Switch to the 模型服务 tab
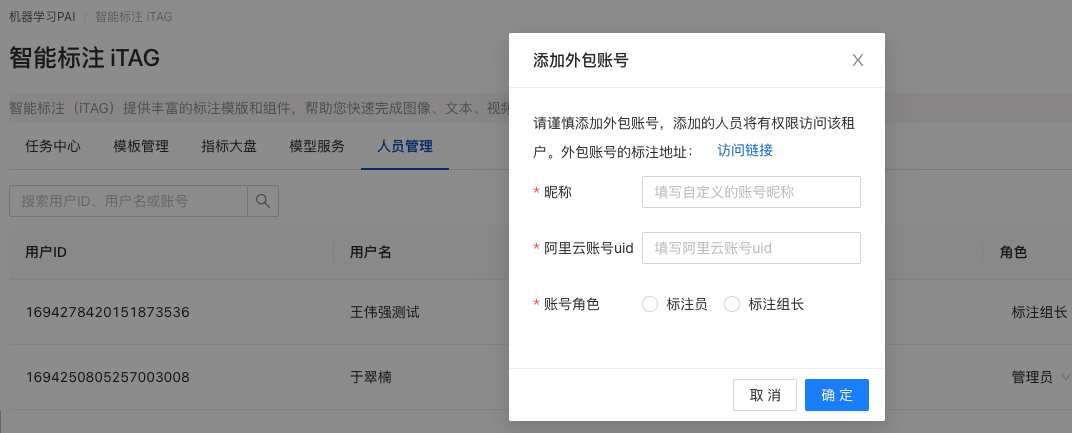The height and width of the screenshot is (433, 1072). (317, 146)
